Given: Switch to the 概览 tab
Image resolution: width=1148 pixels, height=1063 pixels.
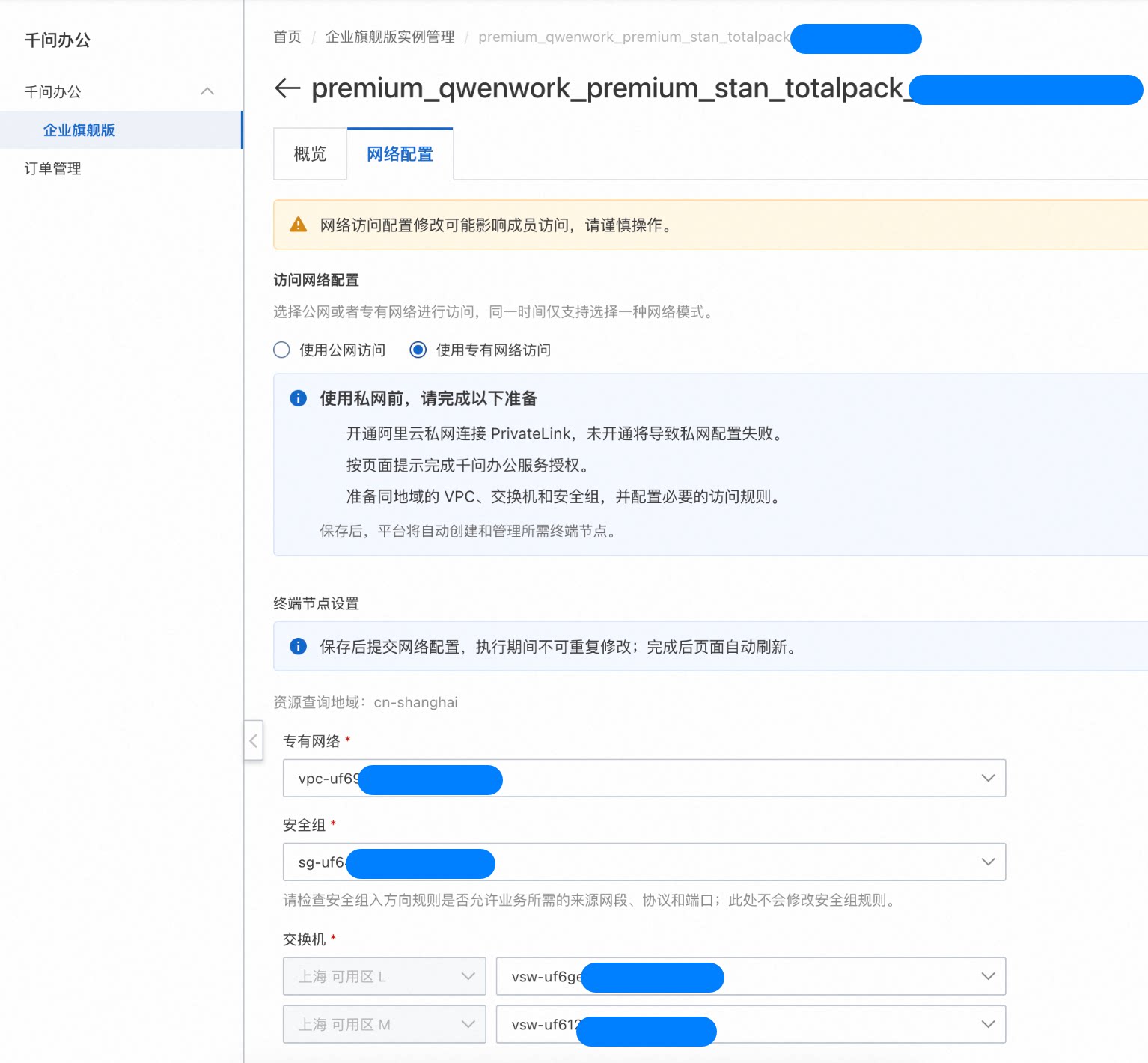Looking at the screenshot, I should (310, 153).
